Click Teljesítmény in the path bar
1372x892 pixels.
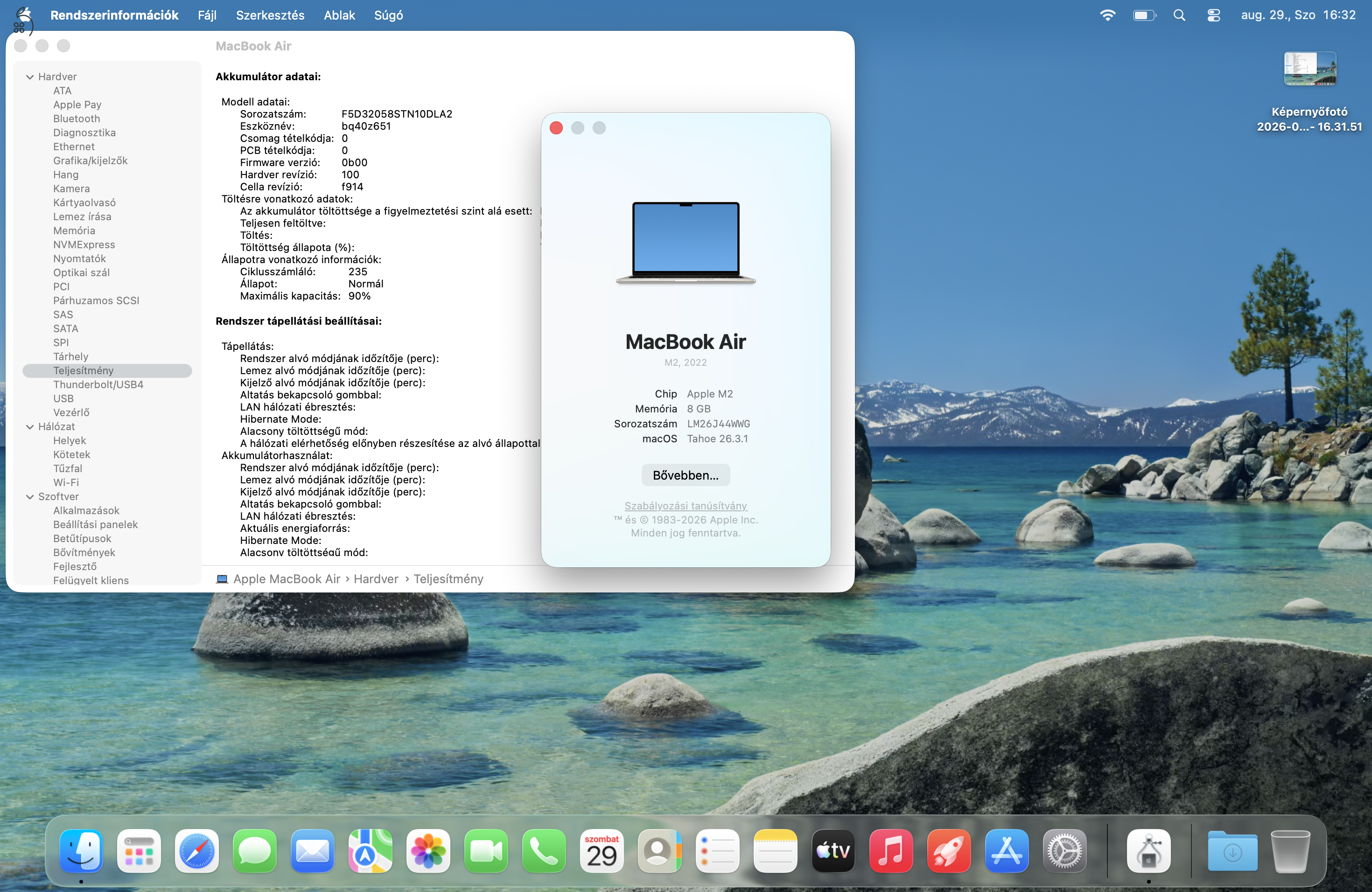pyautogui.click(x=448, y=578)
